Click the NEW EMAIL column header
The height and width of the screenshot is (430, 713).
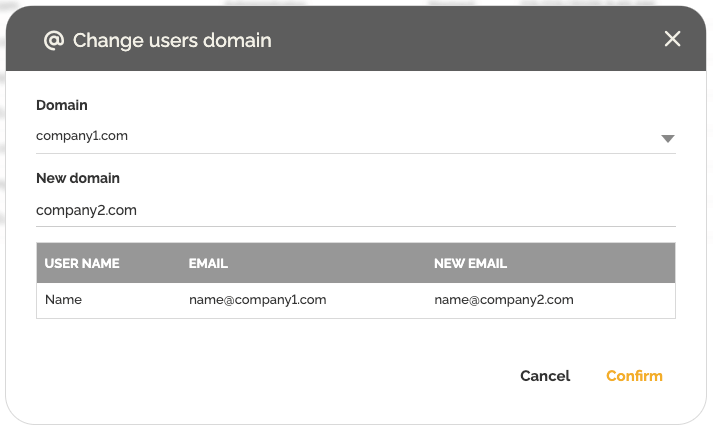pos(470,264)
